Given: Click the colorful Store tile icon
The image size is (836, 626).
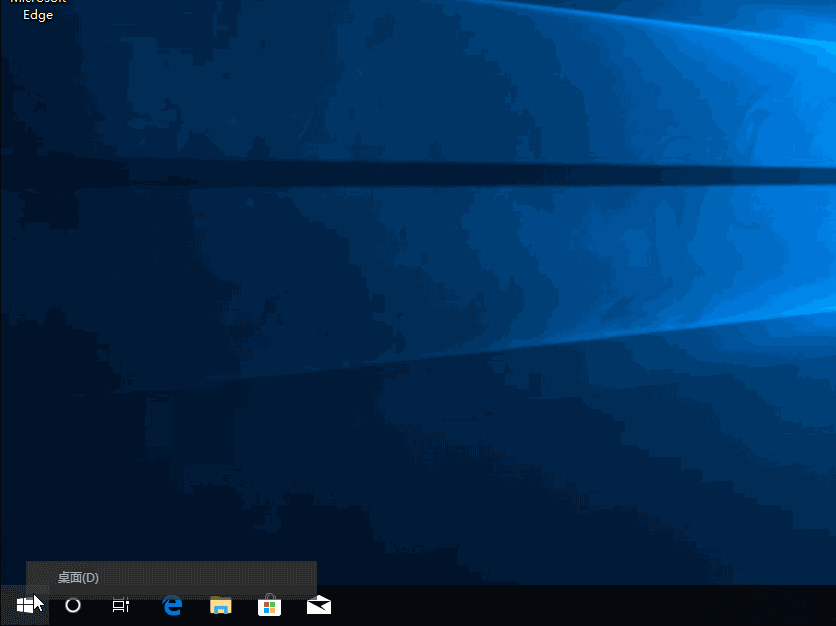Looking at the screenshot, I should pyautogui.click(x=268, y=604).
